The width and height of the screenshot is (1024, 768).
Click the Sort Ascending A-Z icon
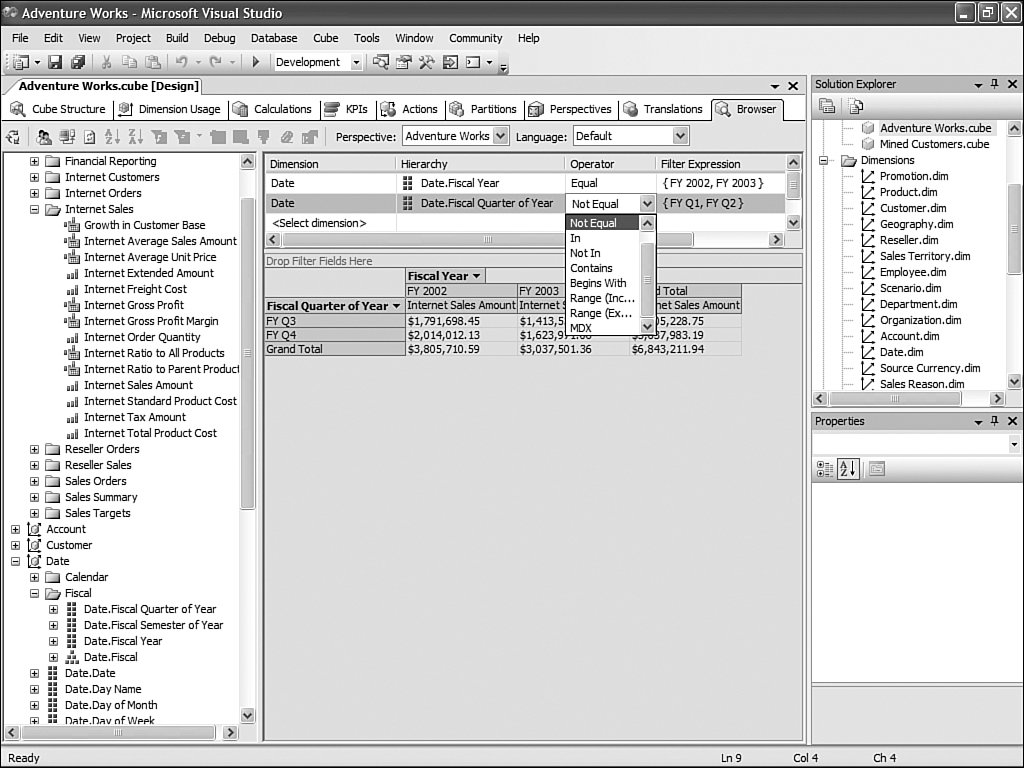[112, 136]
